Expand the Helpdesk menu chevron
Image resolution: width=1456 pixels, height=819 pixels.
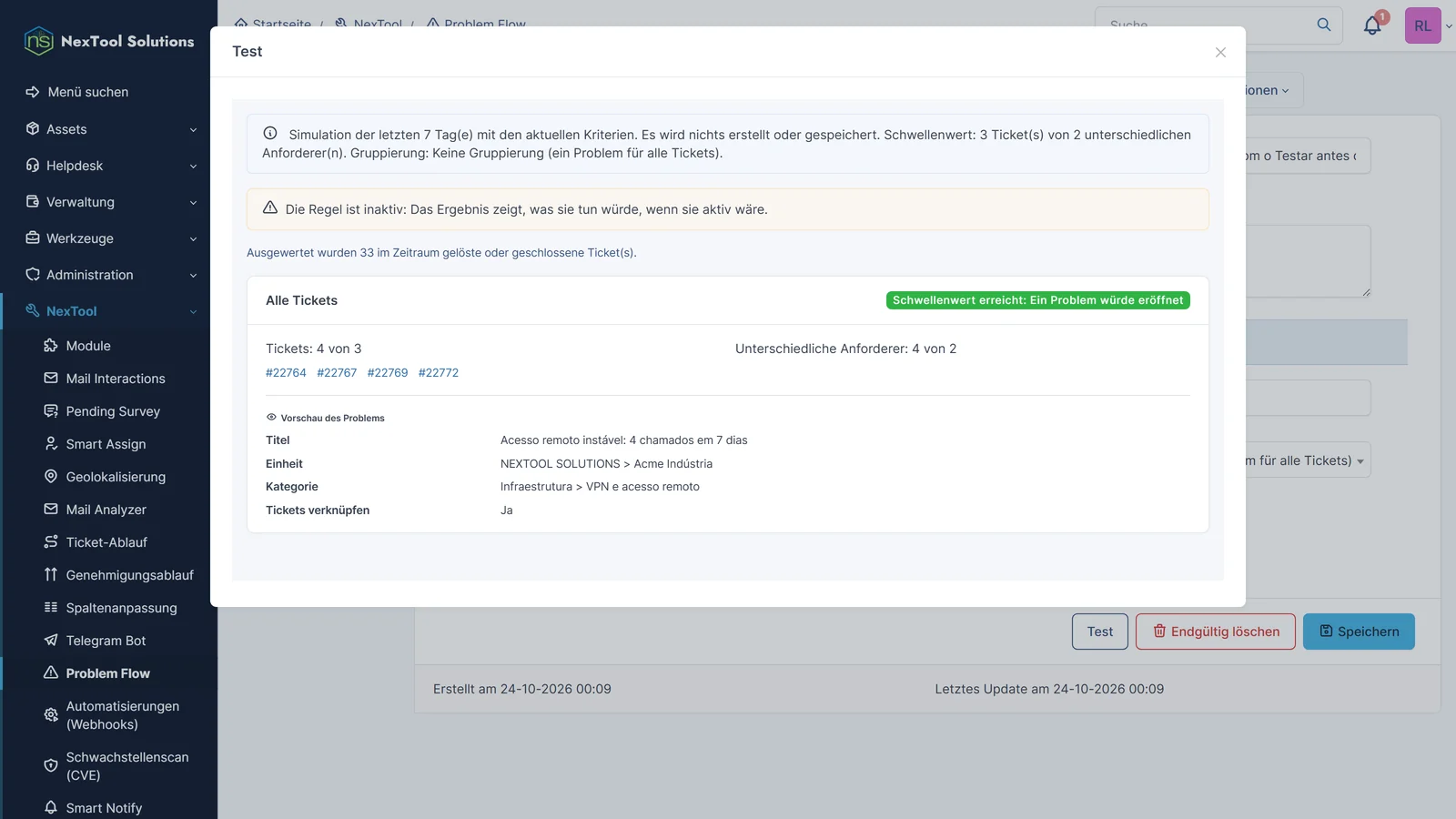[x=193, y=166]
